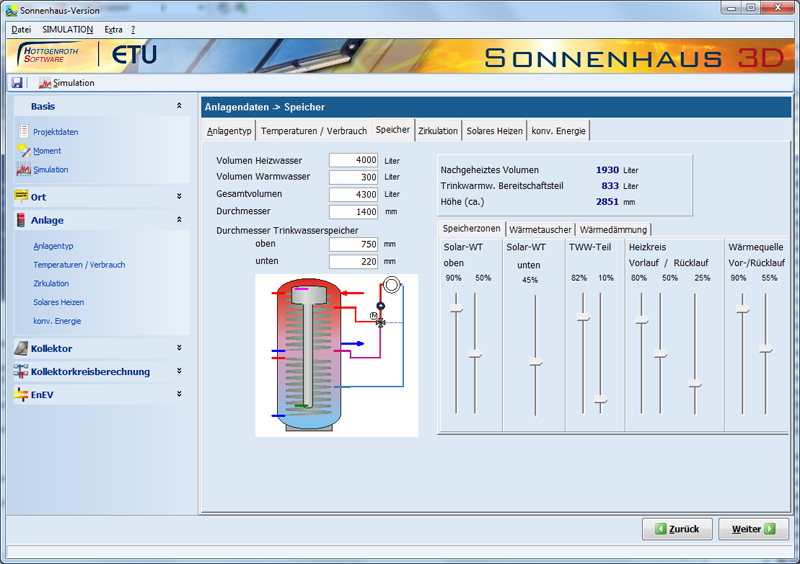Click the green arrow on Weiter button
This screenshot has height=564, width=800.
pos(770,529)
